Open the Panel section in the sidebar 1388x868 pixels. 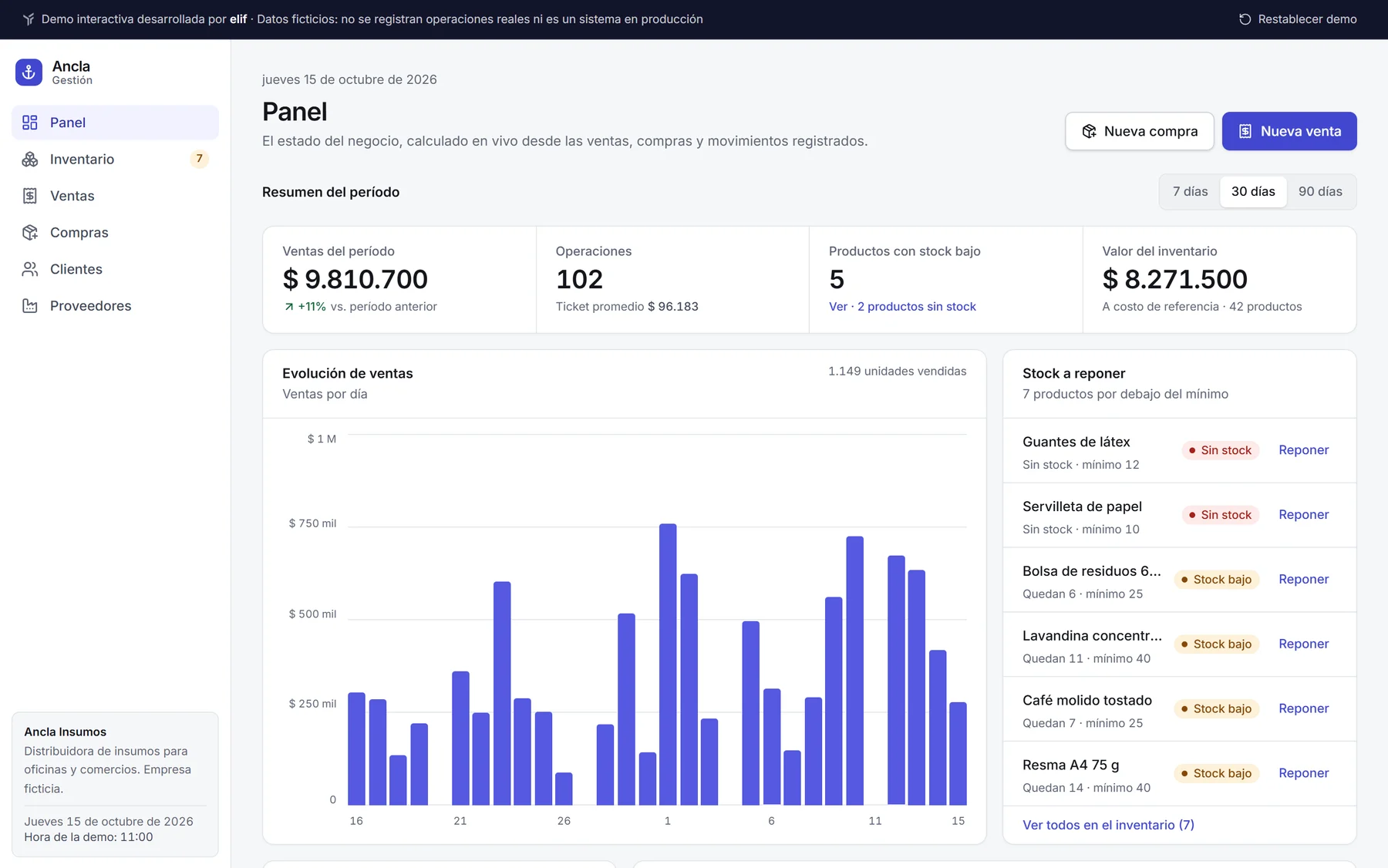[115, 123]
